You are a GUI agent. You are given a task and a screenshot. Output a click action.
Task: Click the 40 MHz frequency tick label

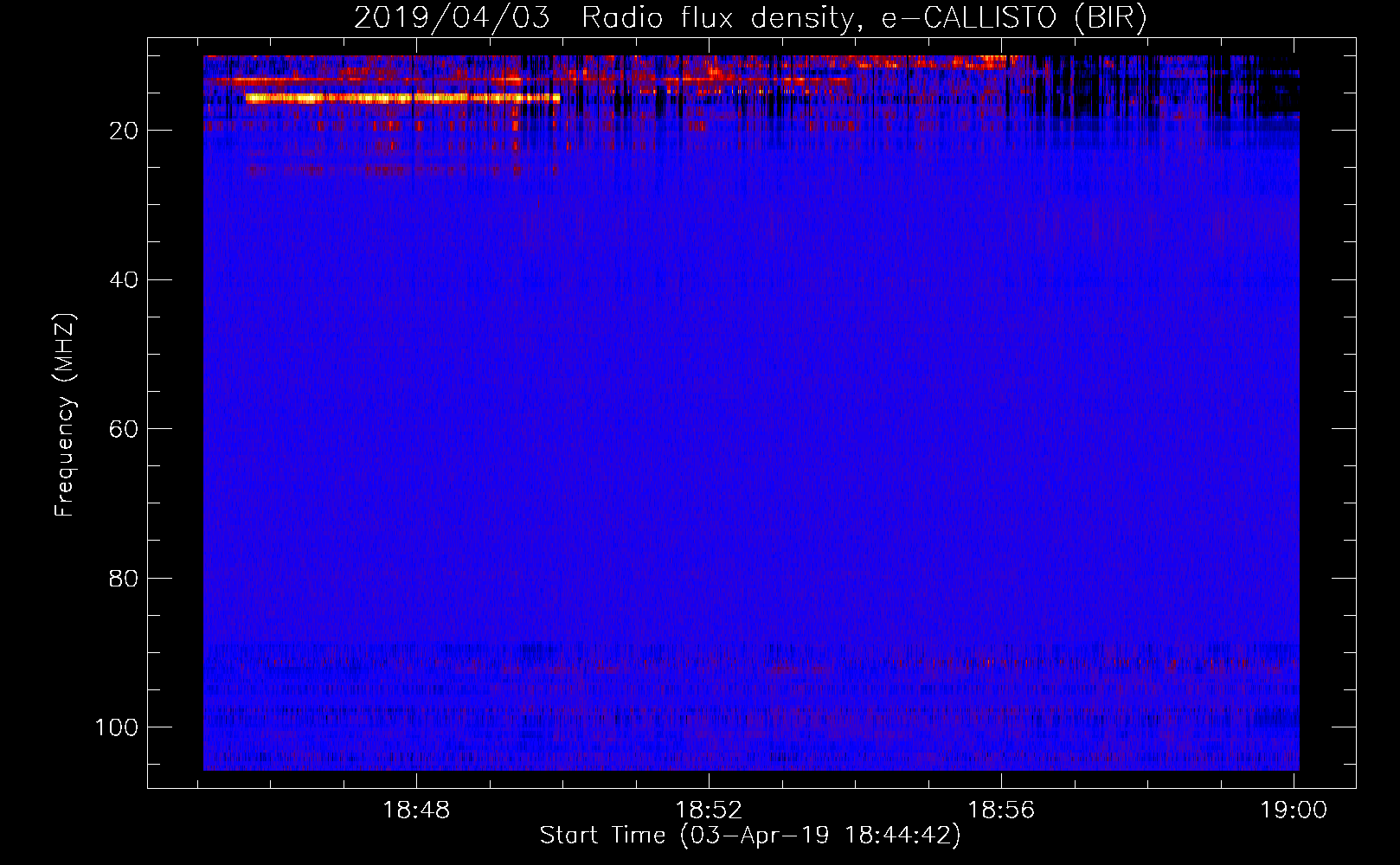point(124,280)
